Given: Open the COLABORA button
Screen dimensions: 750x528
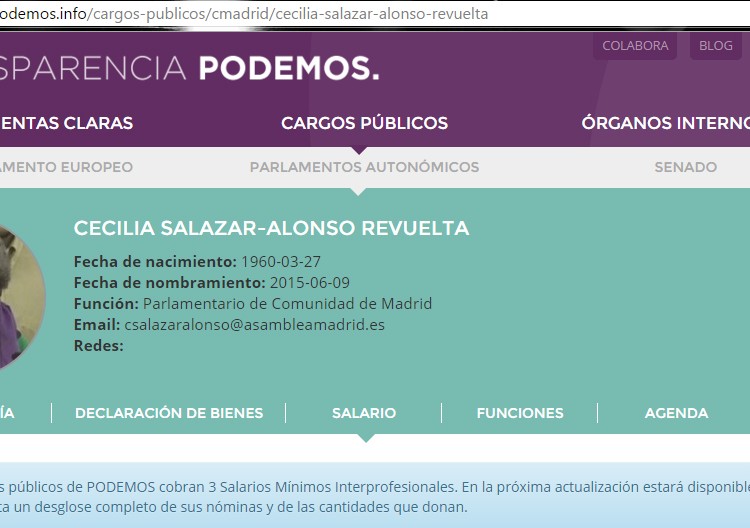Looking at the screenshot, I should tap(635, 46).
